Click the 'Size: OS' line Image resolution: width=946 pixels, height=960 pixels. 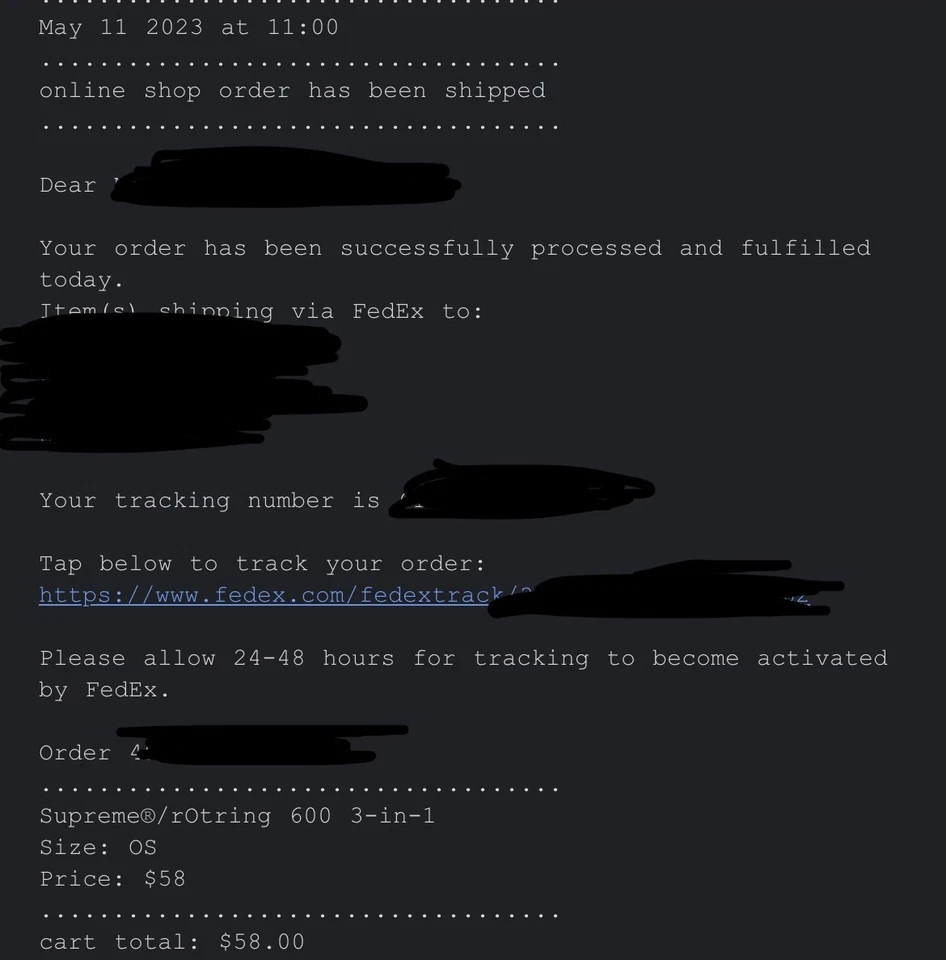(98, 848)
